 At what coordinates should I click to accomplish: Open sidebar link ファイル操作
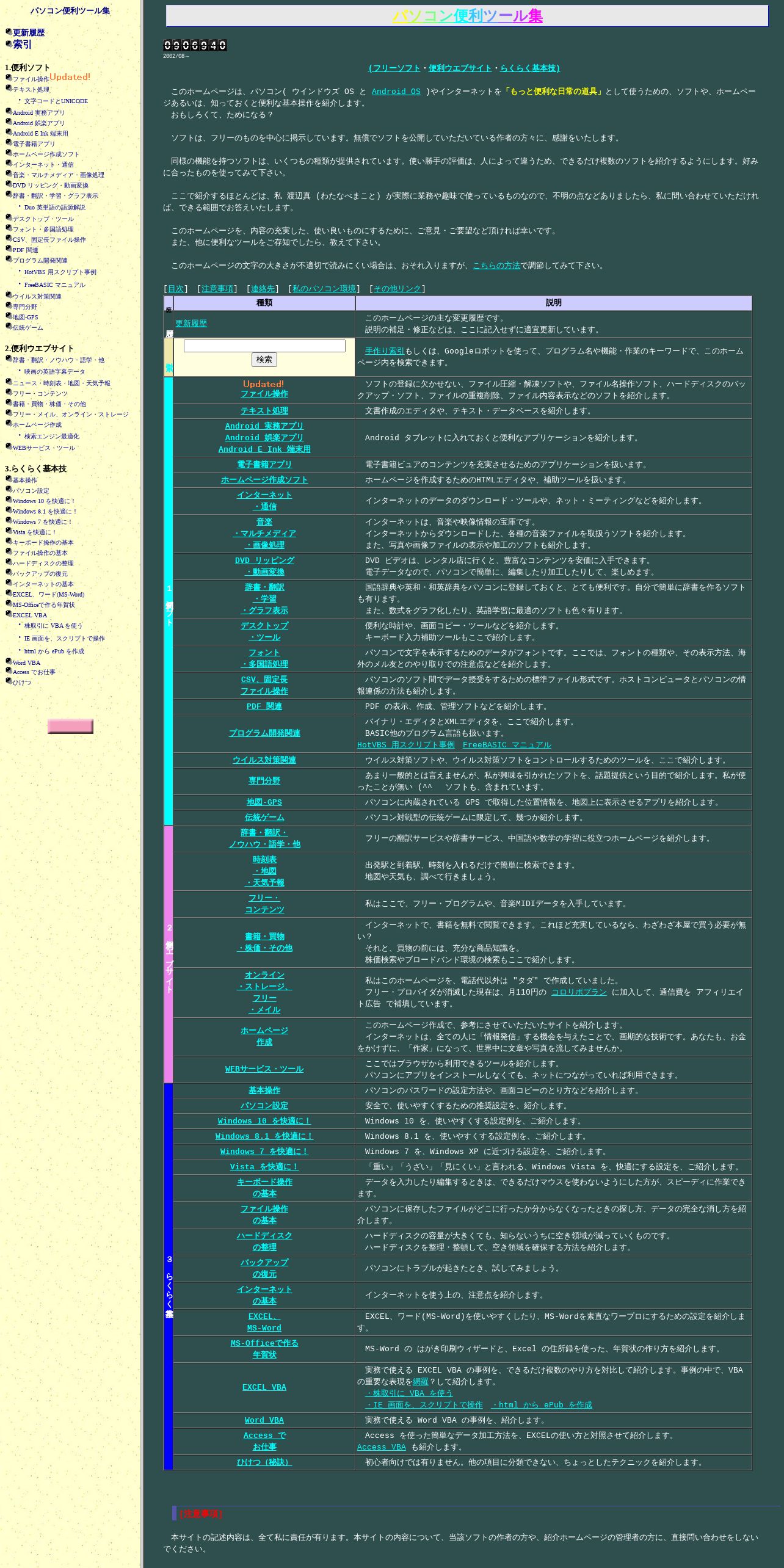(31, 79)
